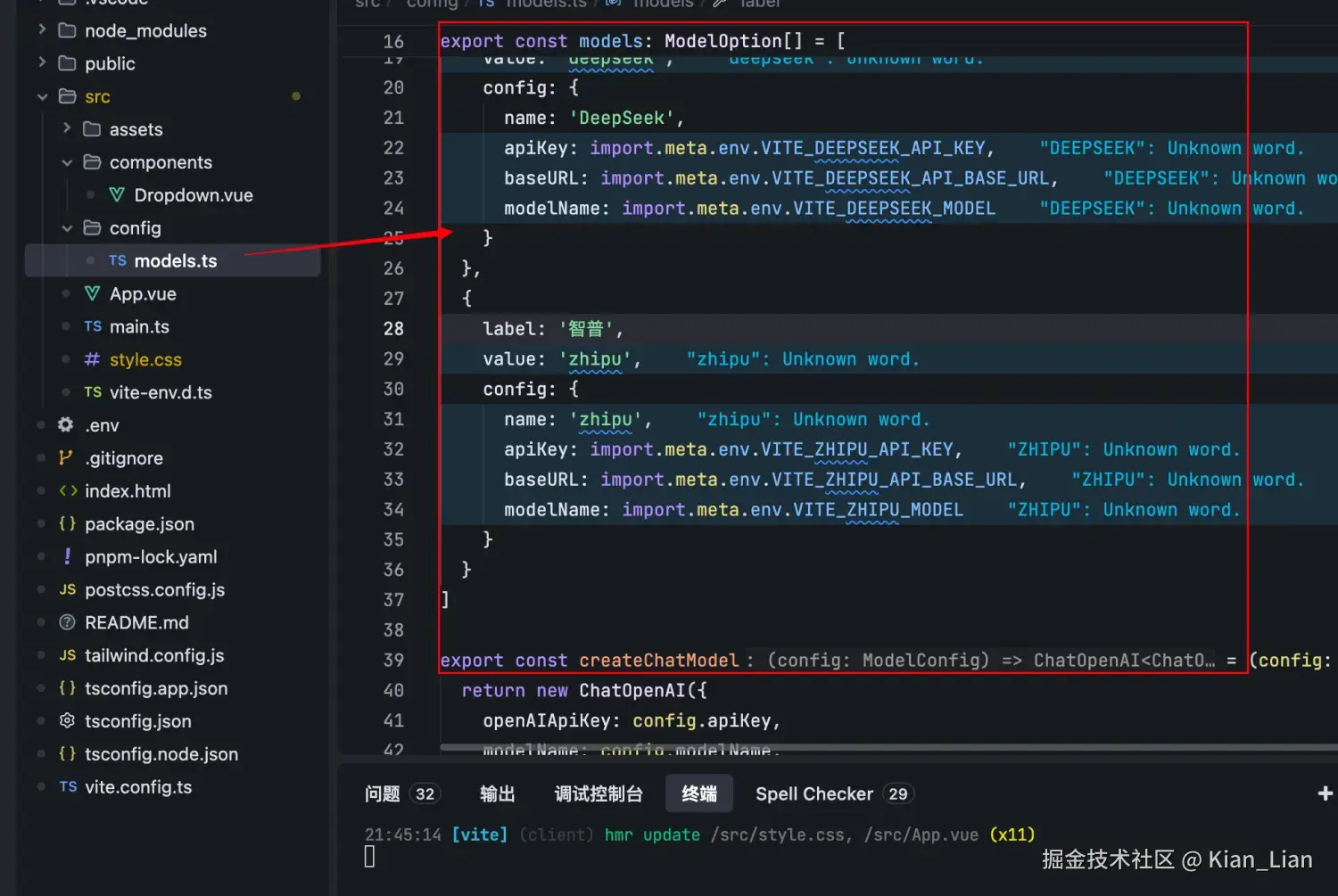The image size is (1338, 896).
Task: Switch to the 终端 panel tab
Action: pos(699,793)
